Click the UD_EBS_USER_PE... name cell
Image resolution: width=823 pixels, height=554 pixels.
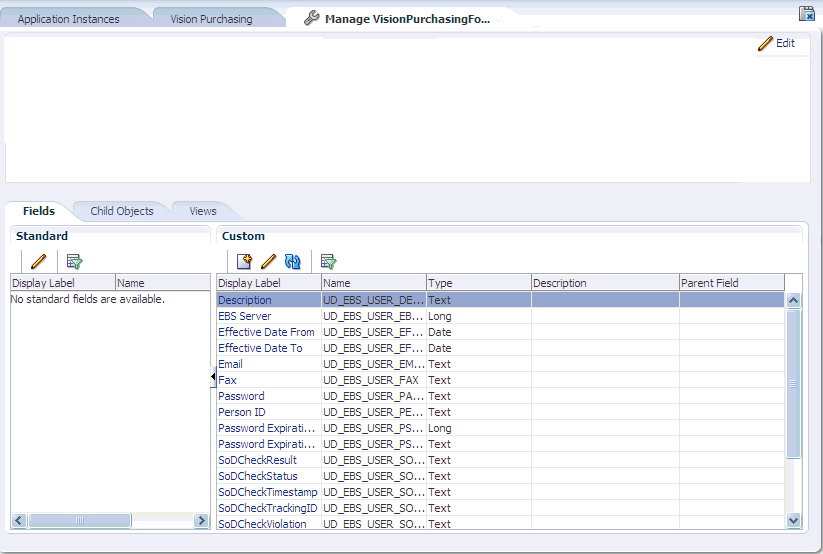click(x=374, y=412)
